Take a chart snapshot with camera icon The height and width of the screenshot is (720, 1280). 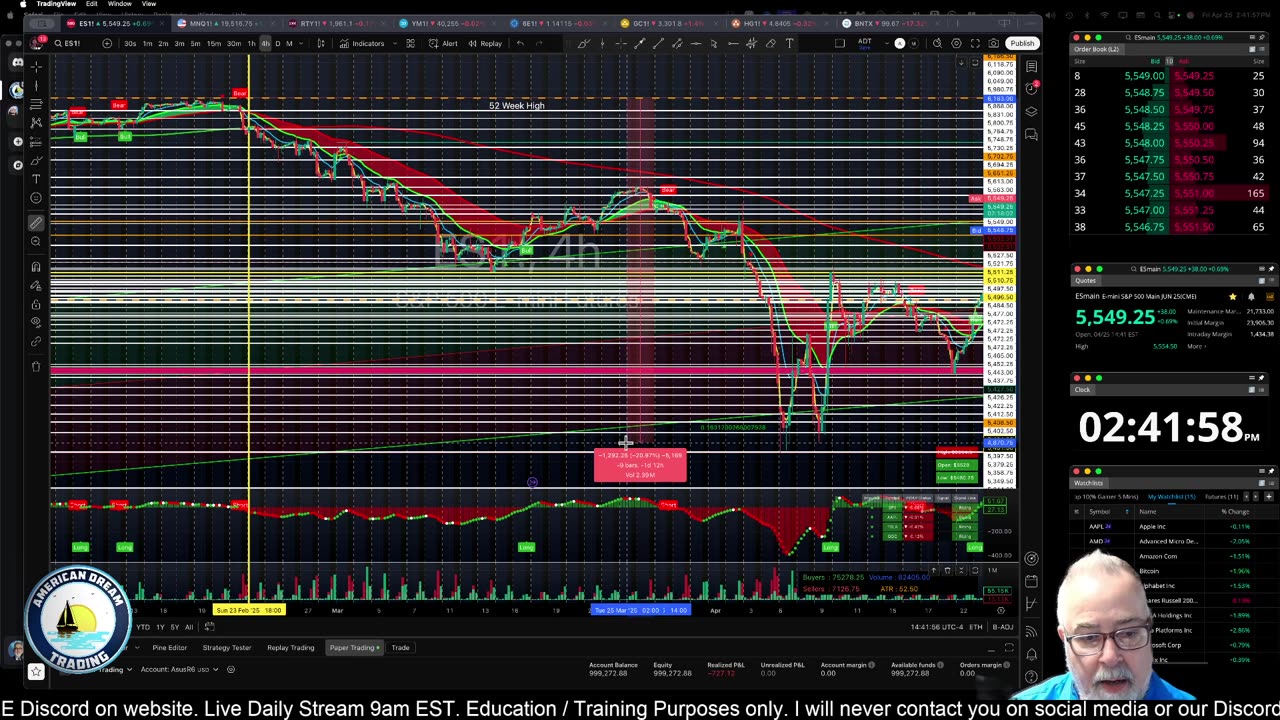point(993,43)
